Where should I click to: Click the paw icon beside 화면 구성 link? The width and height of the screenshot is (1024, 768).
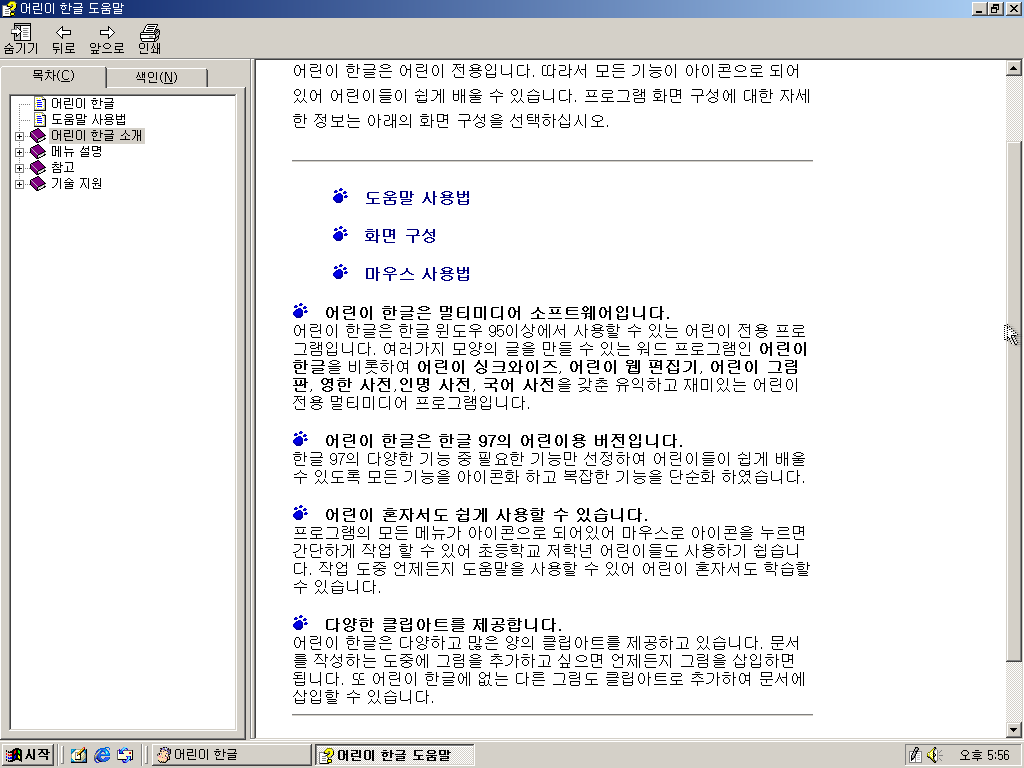coord(340,234)
